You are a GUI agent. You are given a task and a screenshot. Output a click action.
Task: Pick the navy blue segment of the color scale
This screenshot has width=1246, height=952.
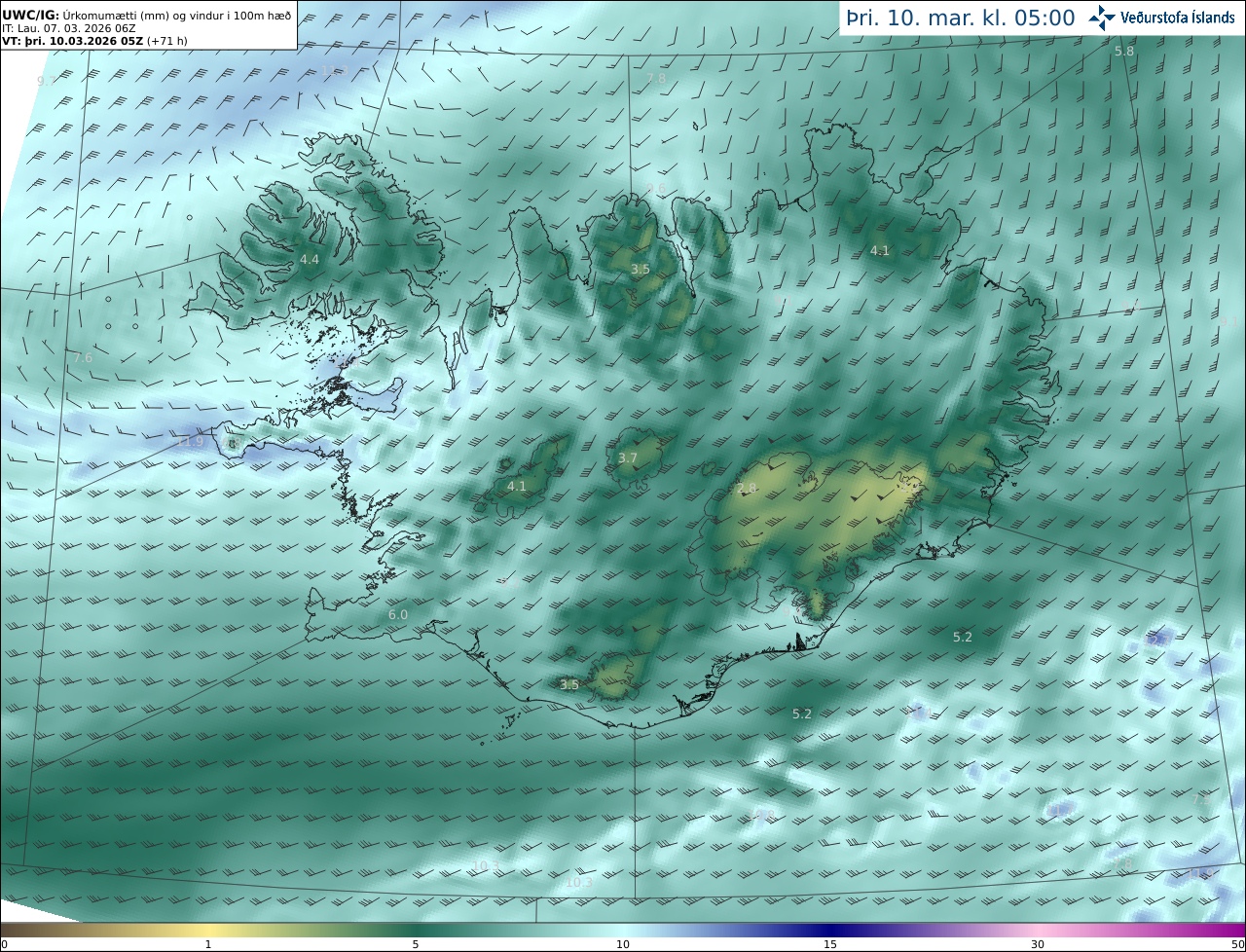click(830, 930)
